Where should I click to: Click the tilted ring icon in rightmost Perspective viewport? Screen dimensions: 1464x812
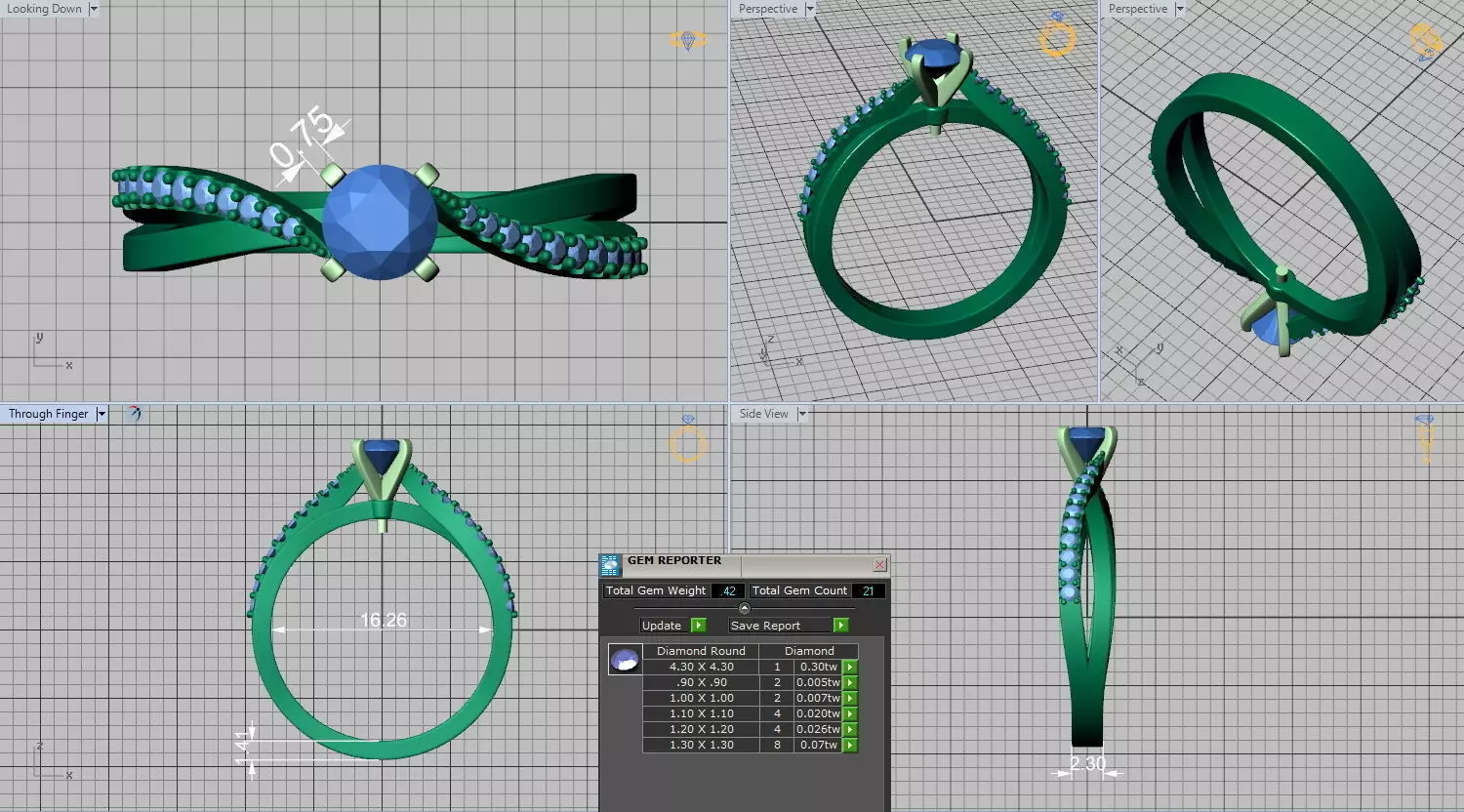pos(1426,42)
